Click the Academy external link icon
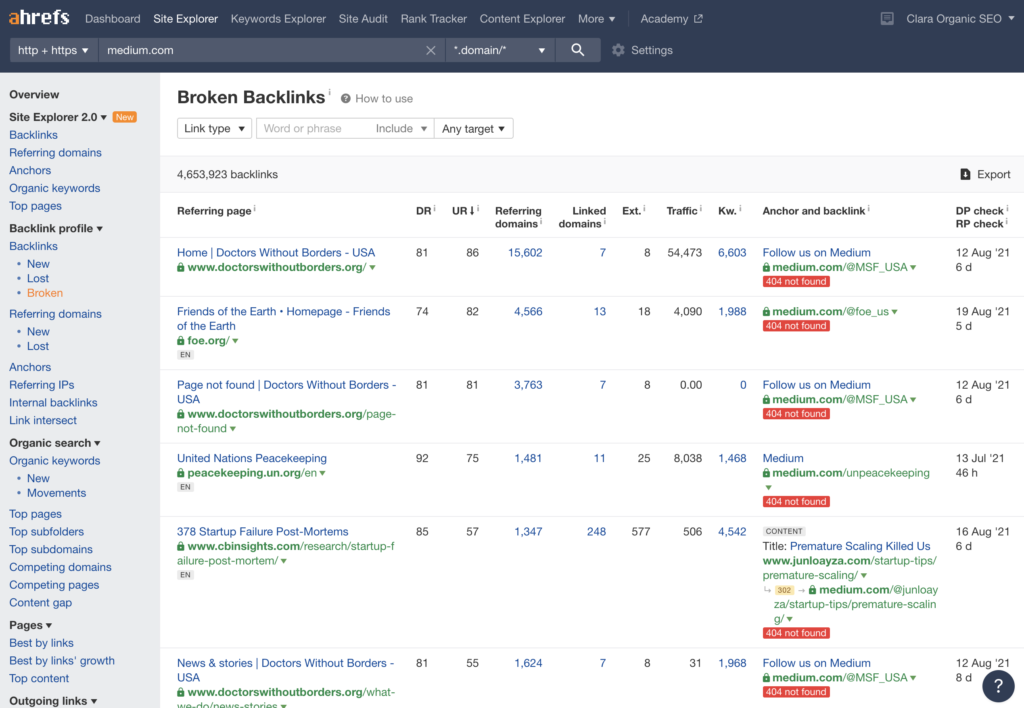Screen dimensions: 1024x708 (x=698, y=19)
